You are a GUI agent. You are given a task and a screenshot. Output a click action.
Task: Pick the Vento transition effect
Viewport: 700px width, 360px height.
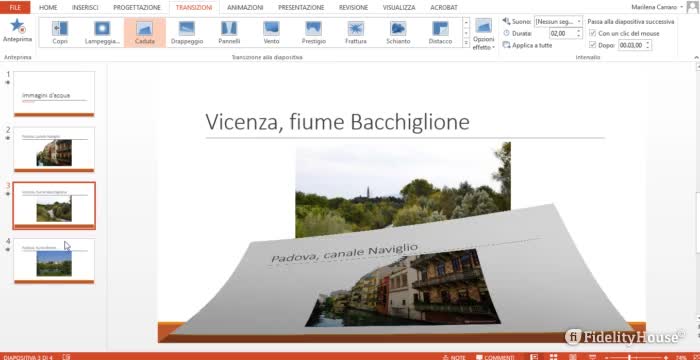tap(271, 32)
